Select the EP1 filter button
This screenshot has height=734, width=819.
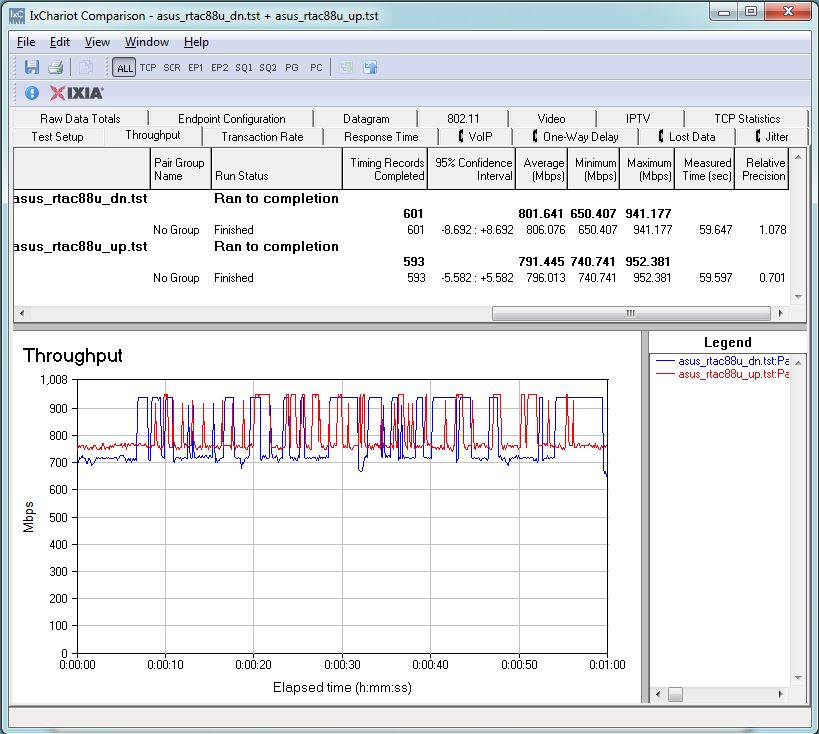[x=196, y=67]
